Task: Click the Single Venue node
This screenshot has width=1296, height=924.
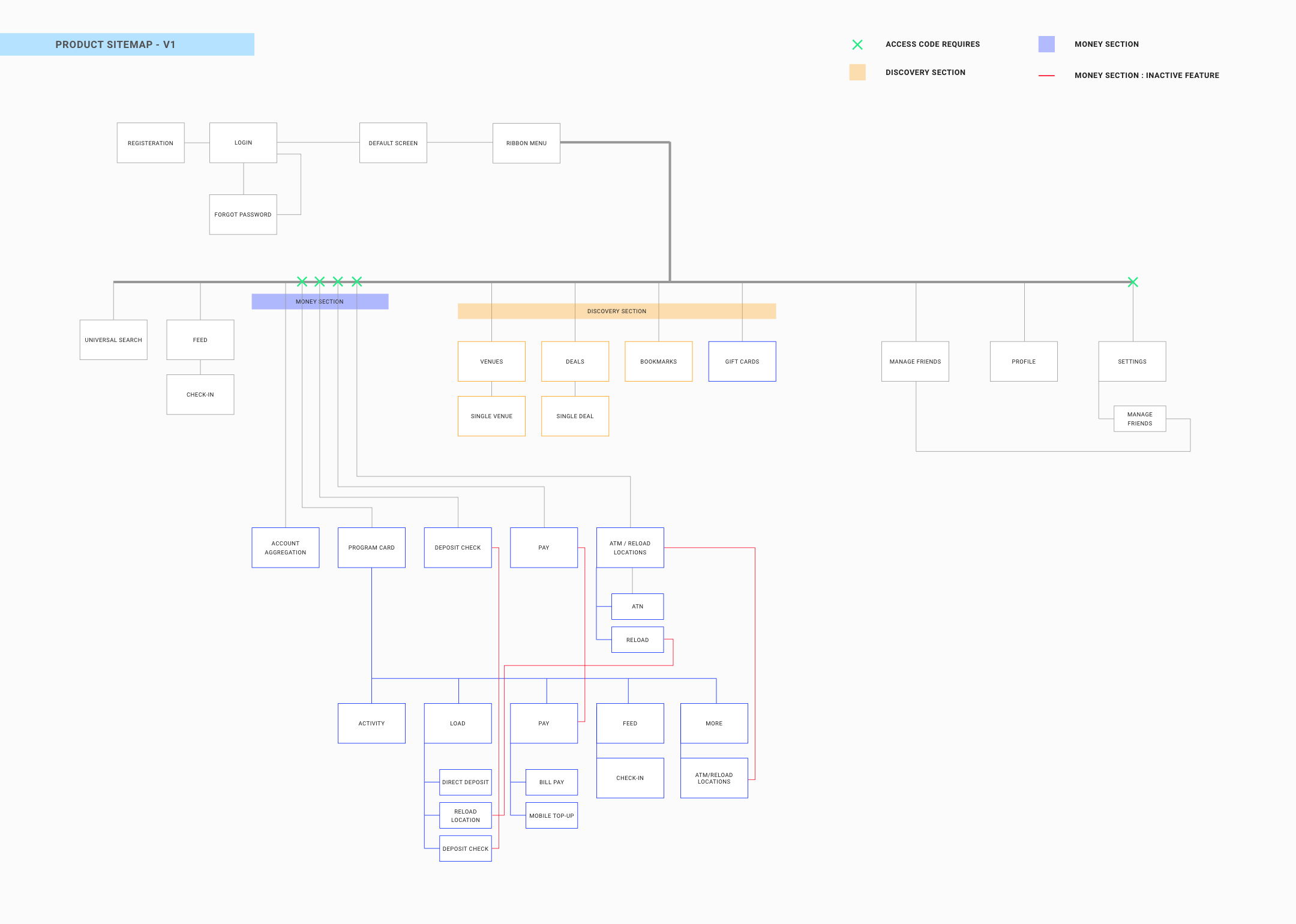Action: [x=491, y=416]
